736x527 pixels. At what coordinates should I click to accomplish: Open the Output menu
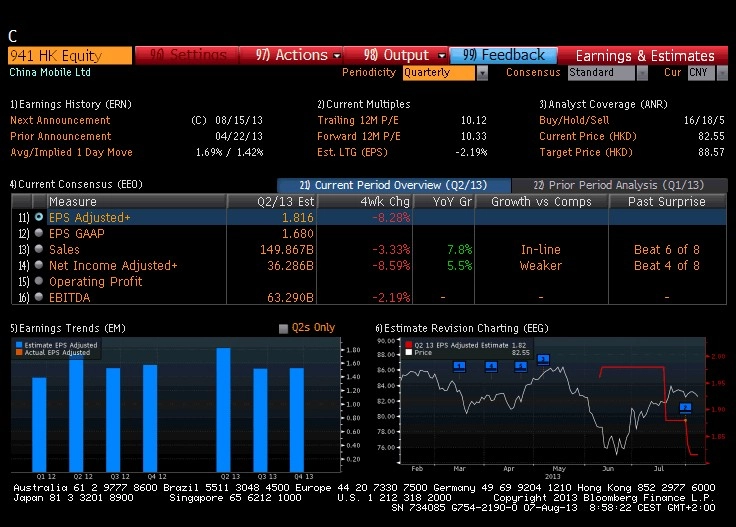point(397,55)
